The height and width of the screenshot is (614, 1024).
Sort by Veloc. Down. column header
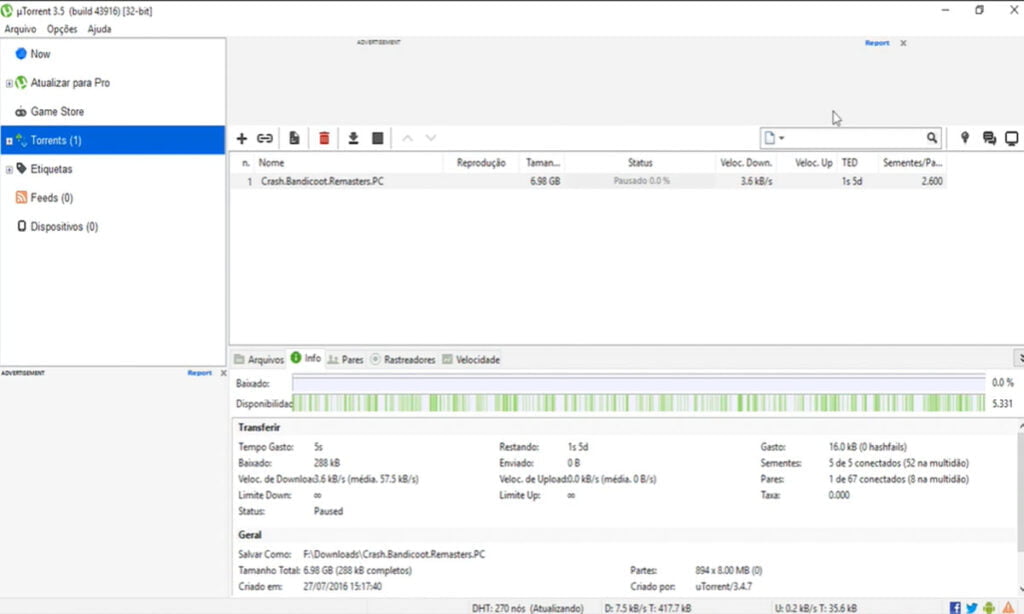click(746, 163)
